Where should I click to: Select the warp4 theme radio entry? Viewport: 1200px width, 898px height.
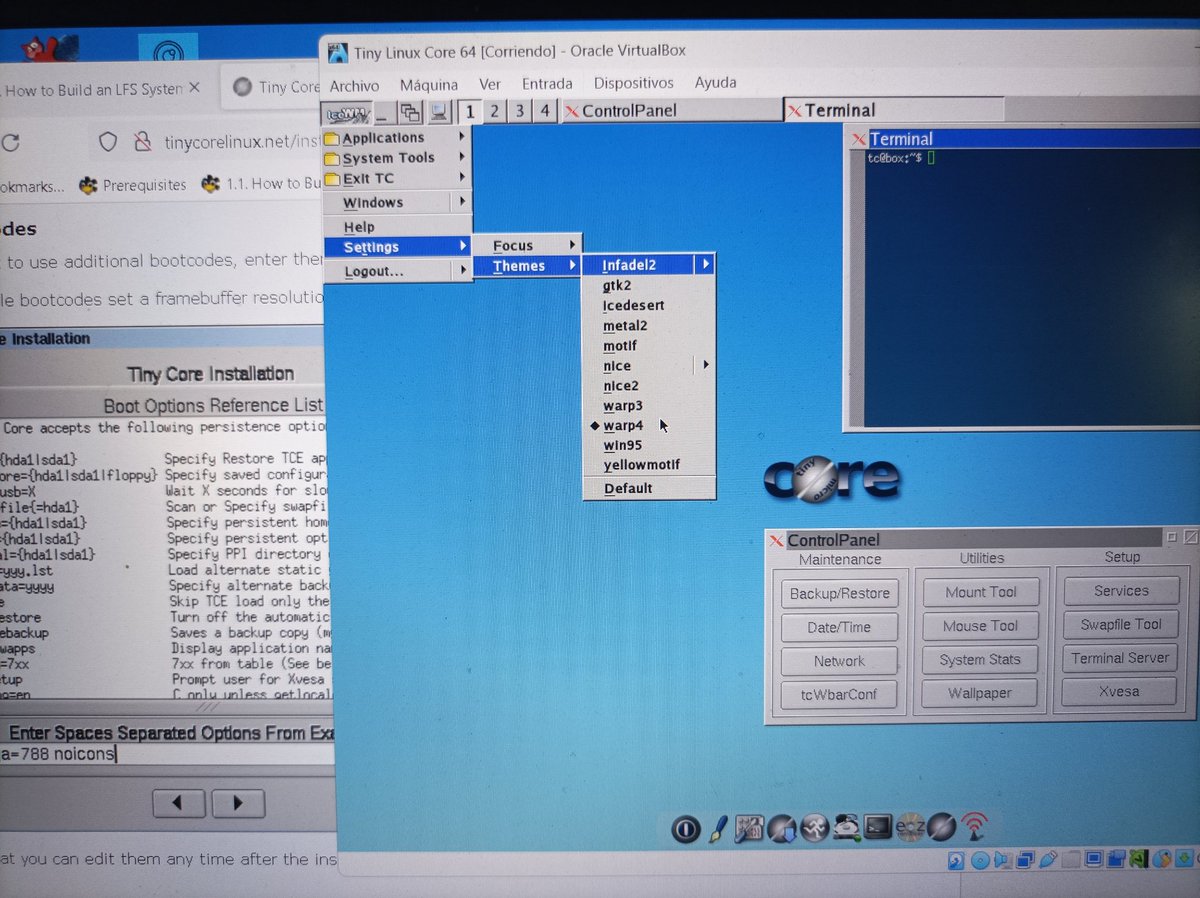pyautogui.click(x=648, y=426)
